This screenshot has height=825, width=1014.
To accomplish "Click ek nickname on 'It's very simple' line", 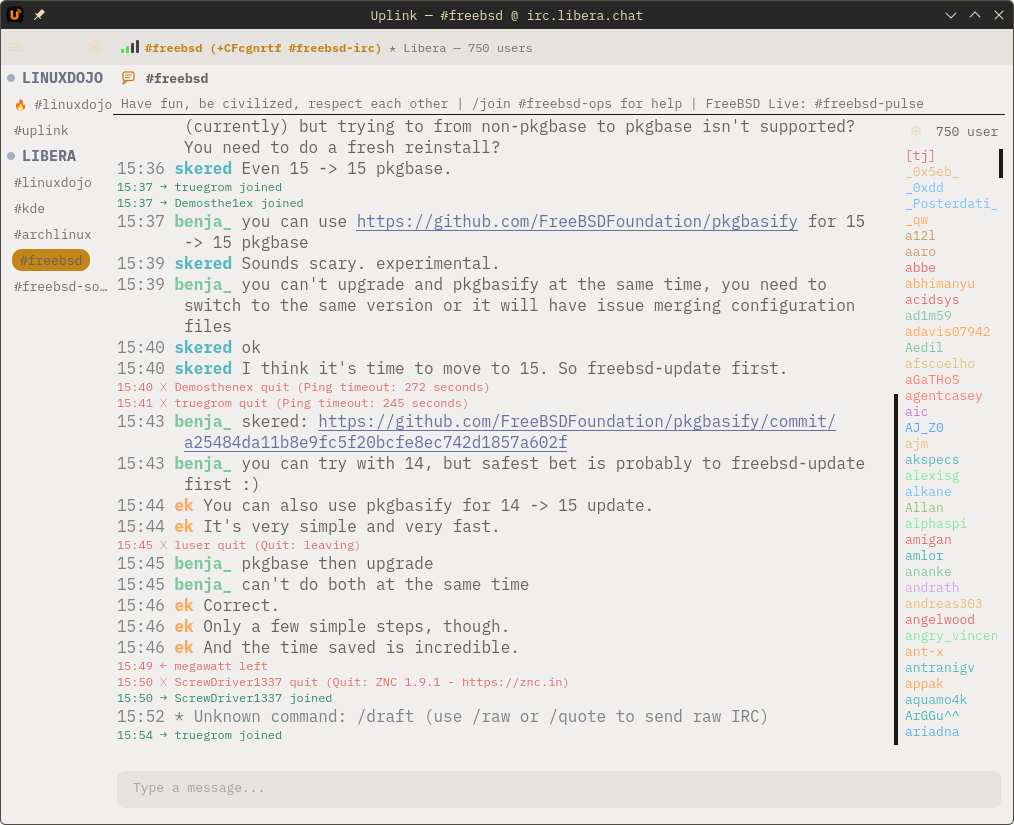I will pos(184,526).
